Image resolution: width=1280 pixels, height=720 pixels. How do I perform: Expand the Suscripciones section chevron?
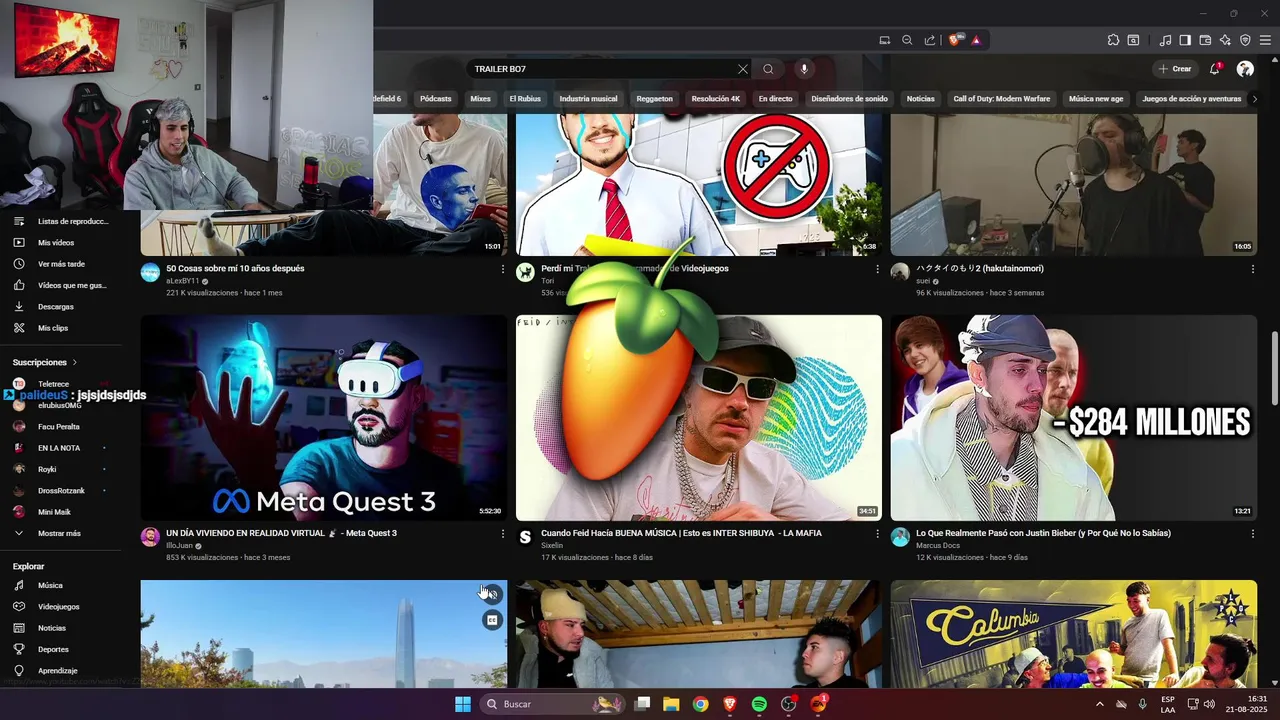point(74,362)
